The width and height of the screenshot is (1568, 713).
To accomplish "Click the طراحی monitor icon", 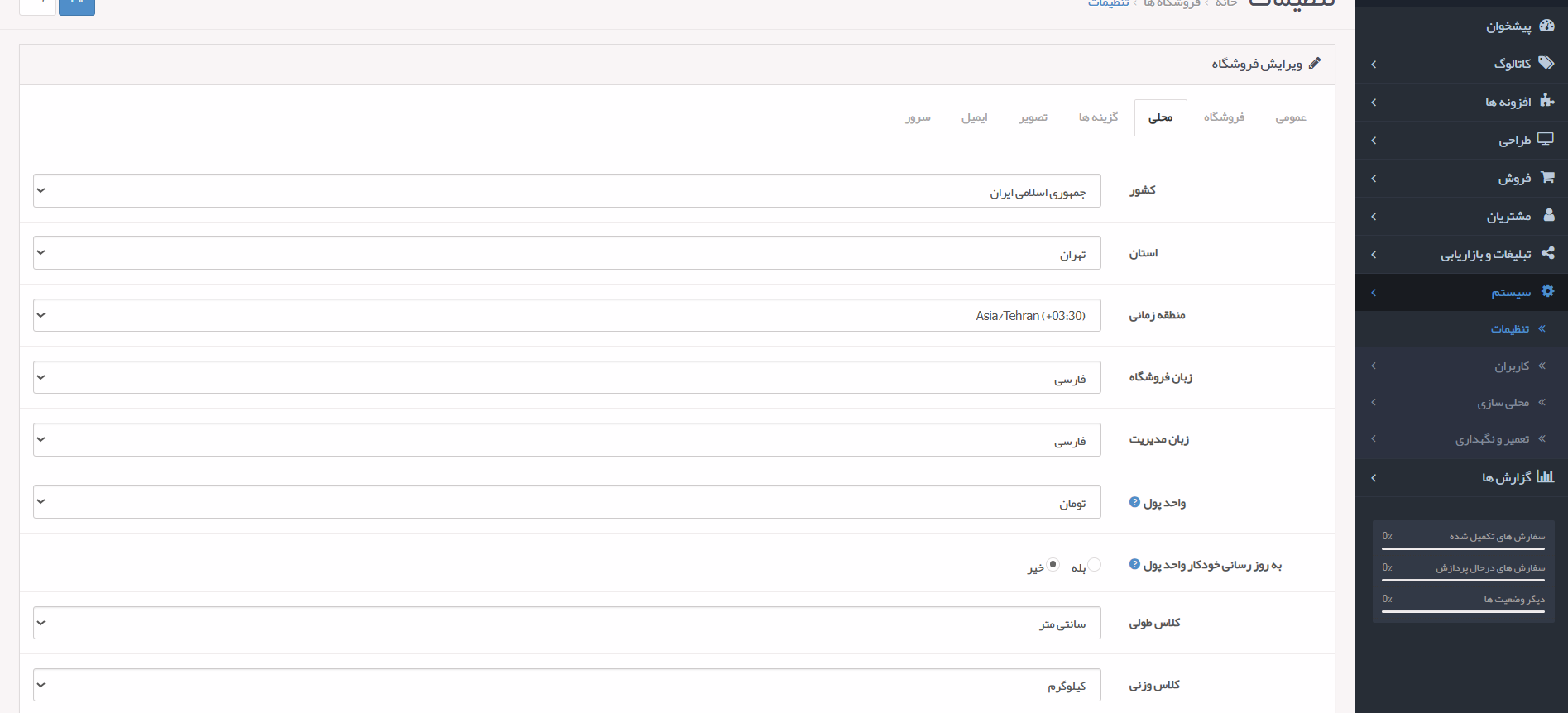I will point(1546,140).
